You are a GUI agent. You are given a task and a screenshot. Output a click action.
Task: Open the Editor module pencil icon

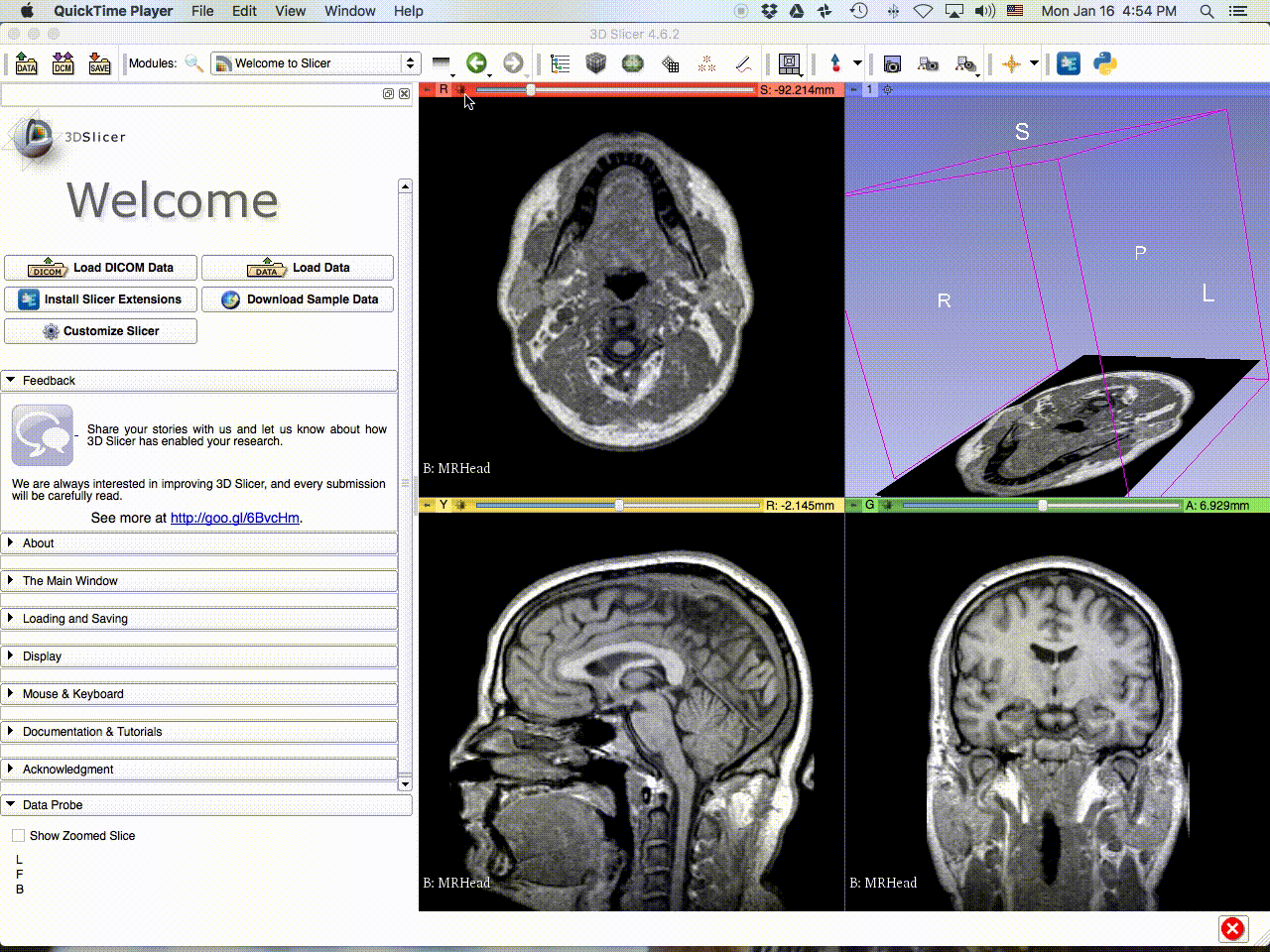(743, 63)
